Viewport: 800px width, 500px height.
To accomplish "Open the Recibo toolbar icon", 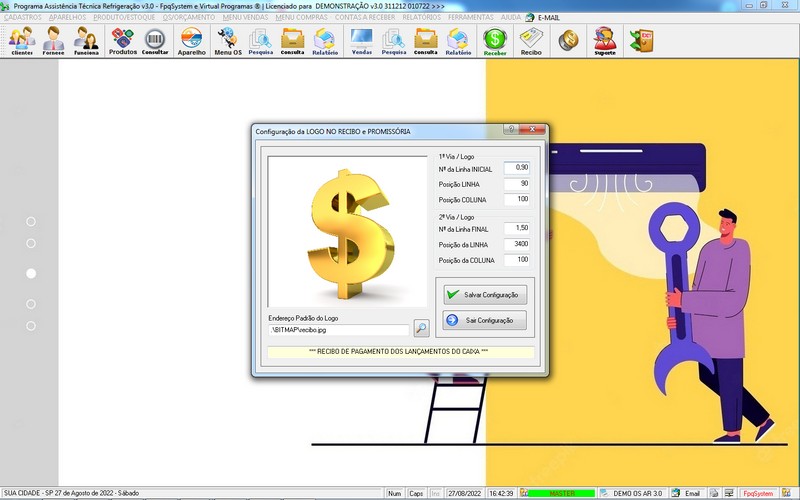I will (531, 41).
